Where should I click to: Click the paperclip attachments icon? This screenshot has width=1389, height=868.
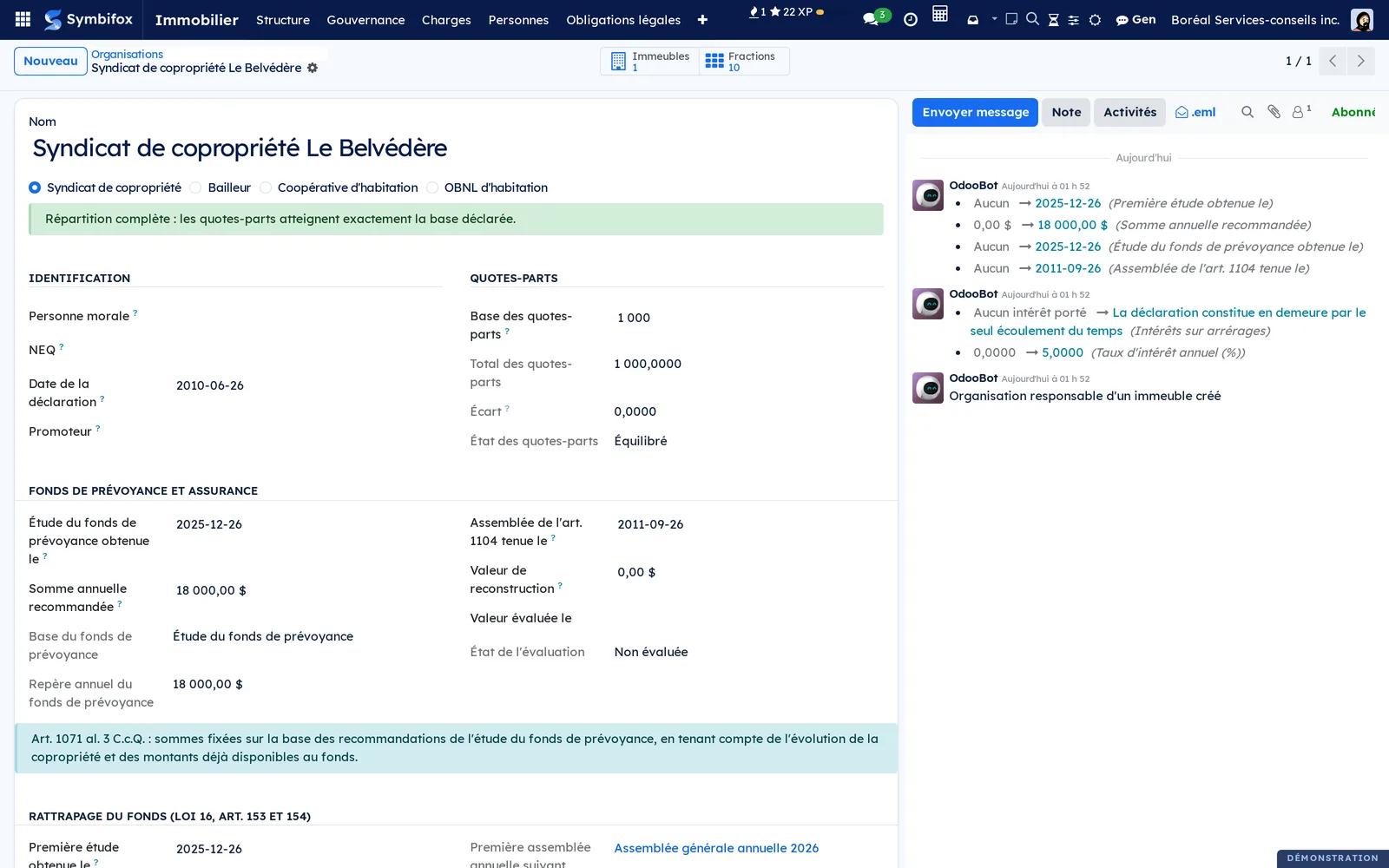[1274, 112]
